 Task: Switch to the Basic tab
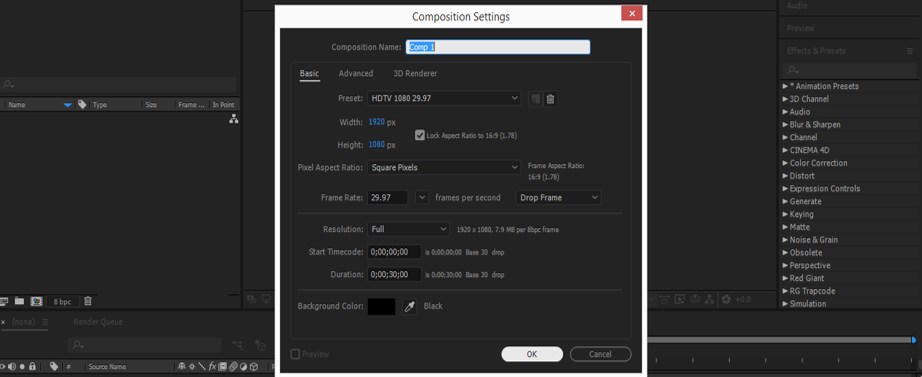click(x=309, y=74)
